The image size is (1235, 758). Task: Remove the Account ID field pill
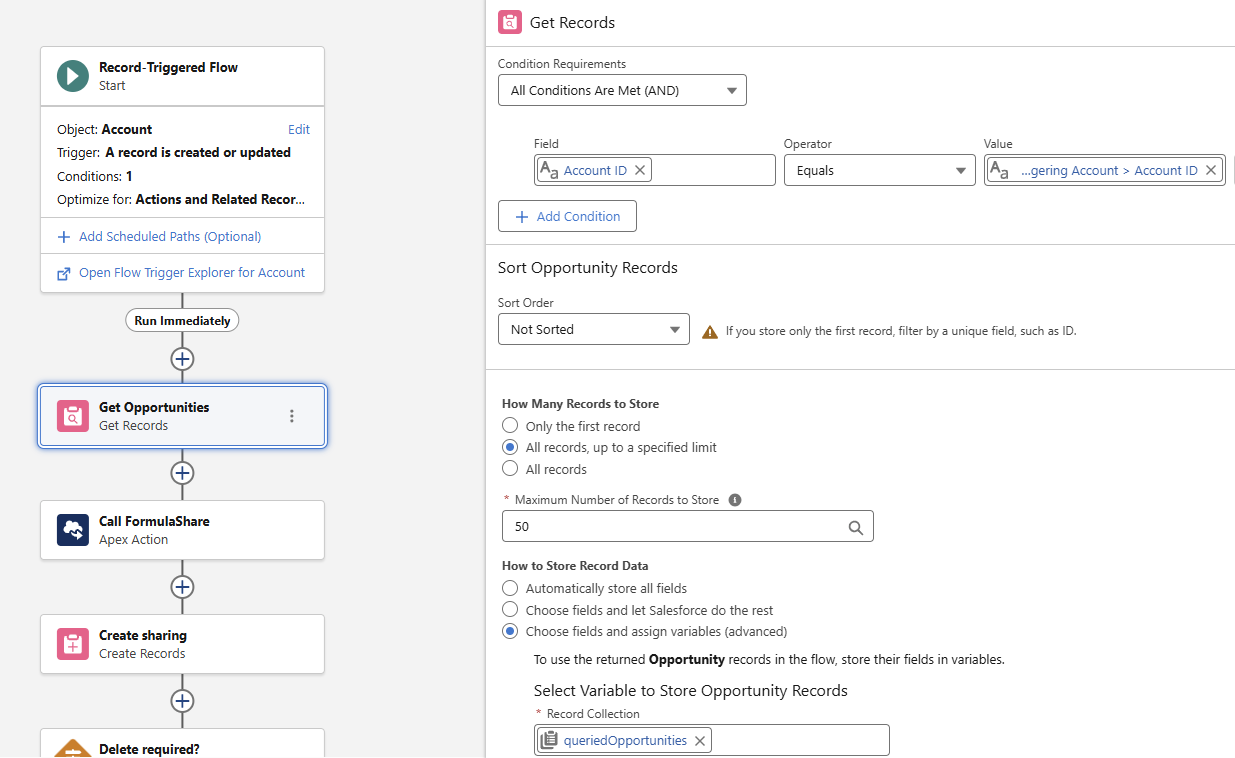[639, 170]
